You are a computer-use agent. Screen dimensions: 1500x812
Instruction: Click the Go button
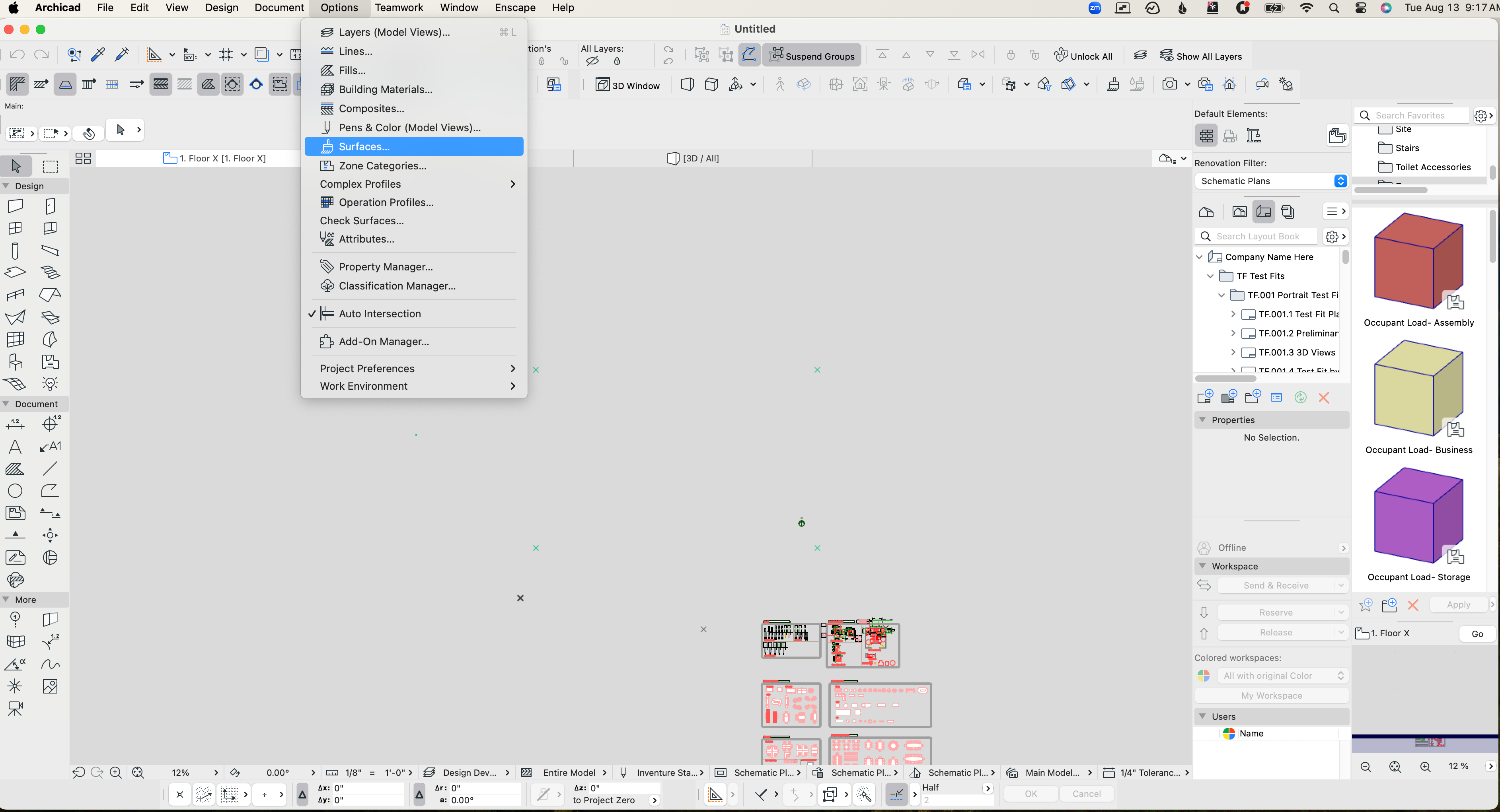click(1477, 633)
